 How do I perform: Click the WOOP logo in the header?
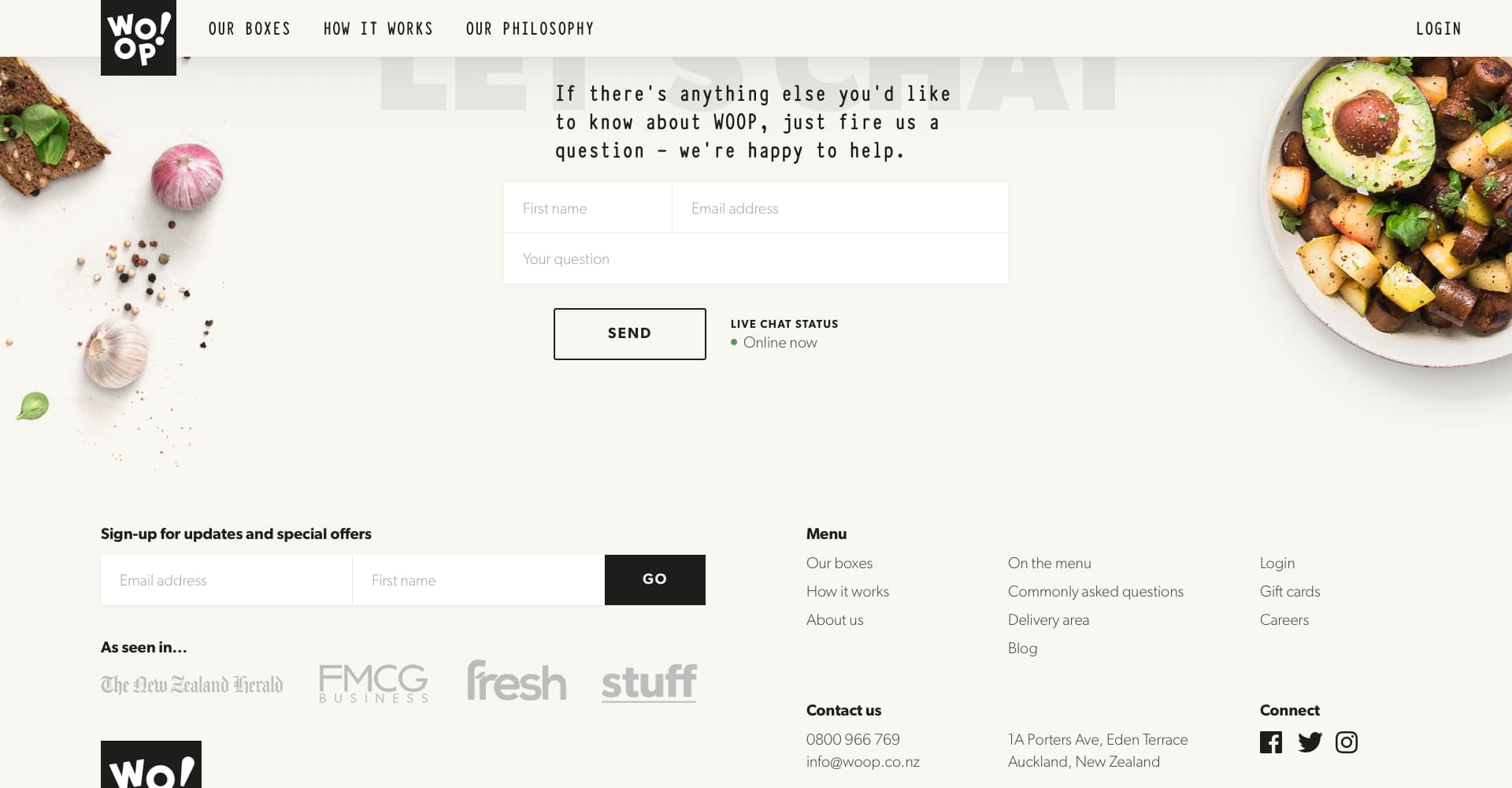[x=139, y=38]
